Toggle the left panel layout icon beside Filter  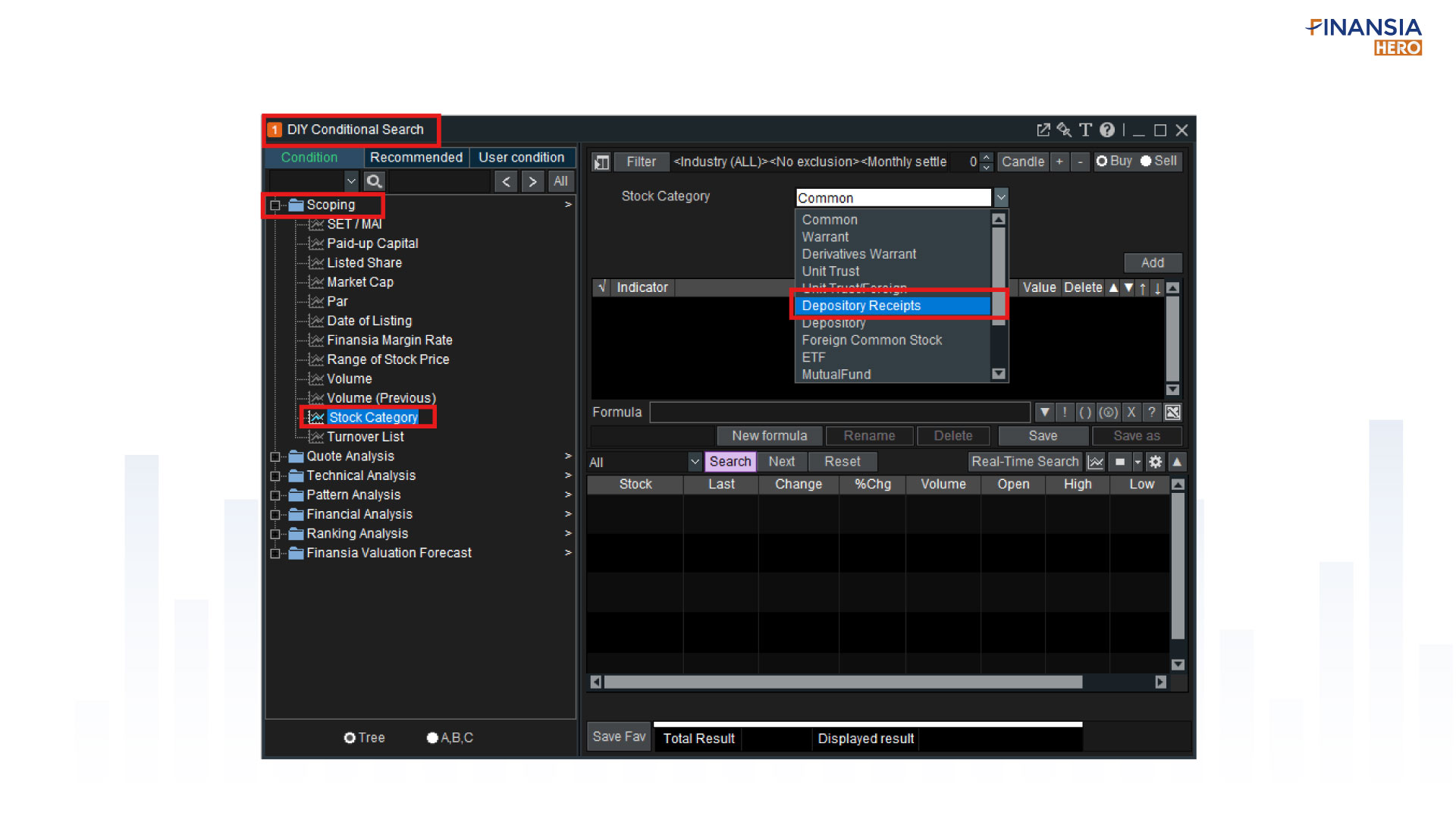click(x=601, y=162)
